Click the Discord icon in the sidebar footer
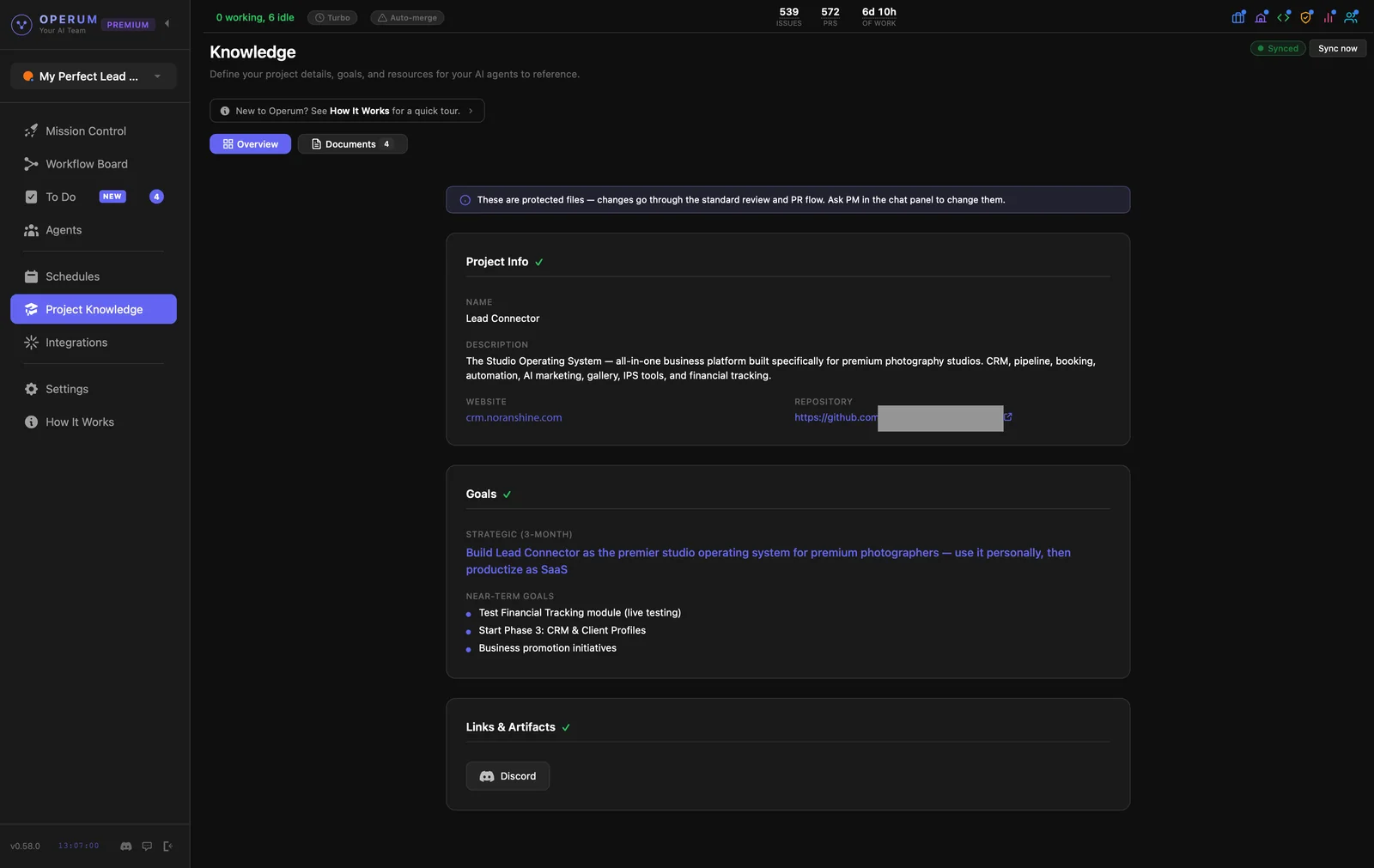This screenshot has height=868, width=1374. click(x=126, y=847)
